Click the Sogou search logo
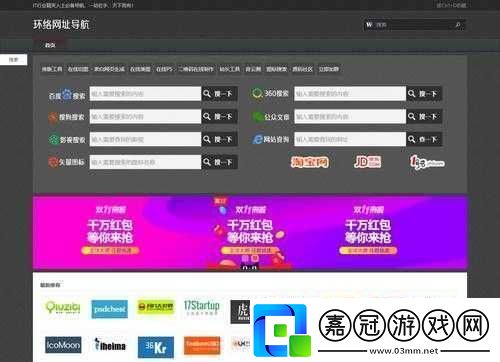Viewport: 500px width, 362px height. tap(67, 117)
